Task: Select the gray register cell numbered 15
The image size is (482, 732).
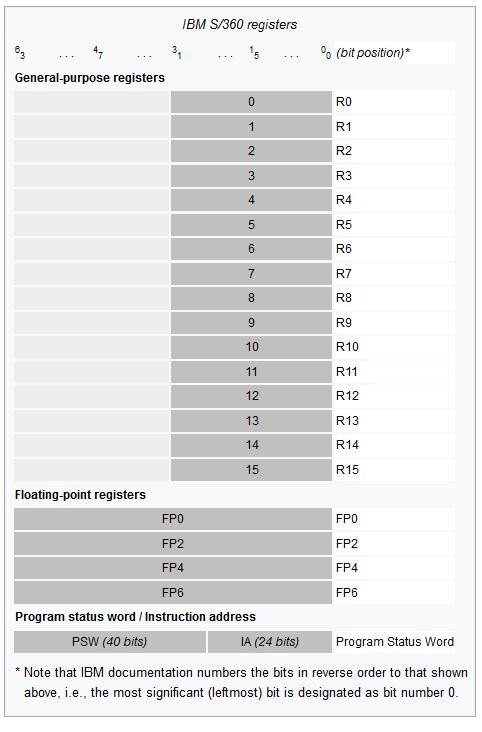Action: coord(251,470)
